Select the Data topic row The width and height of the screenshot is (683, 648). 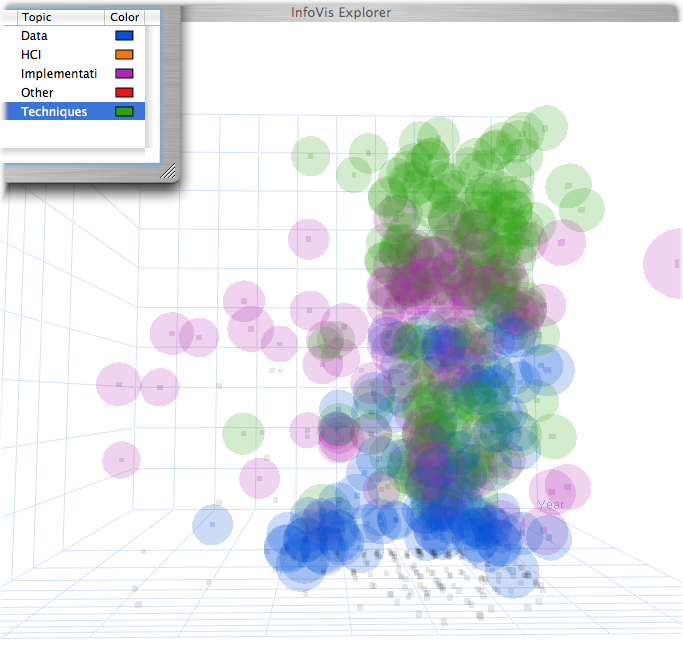[73, 36]
